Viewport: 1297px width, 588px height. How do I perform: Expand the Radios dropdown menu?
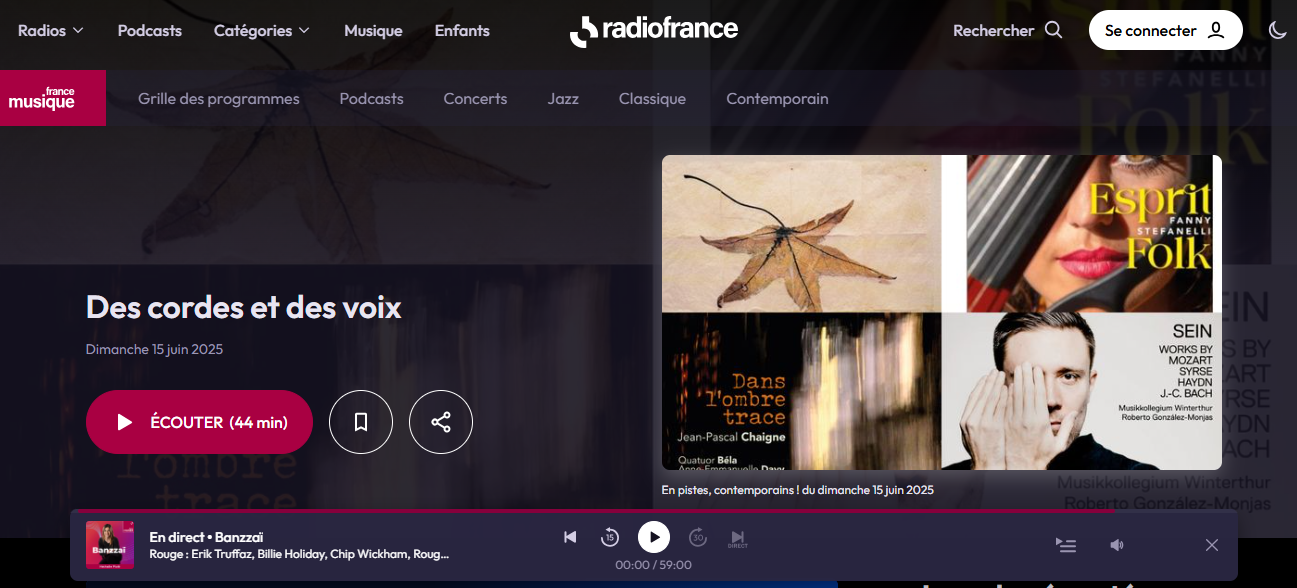click(51, 30)
